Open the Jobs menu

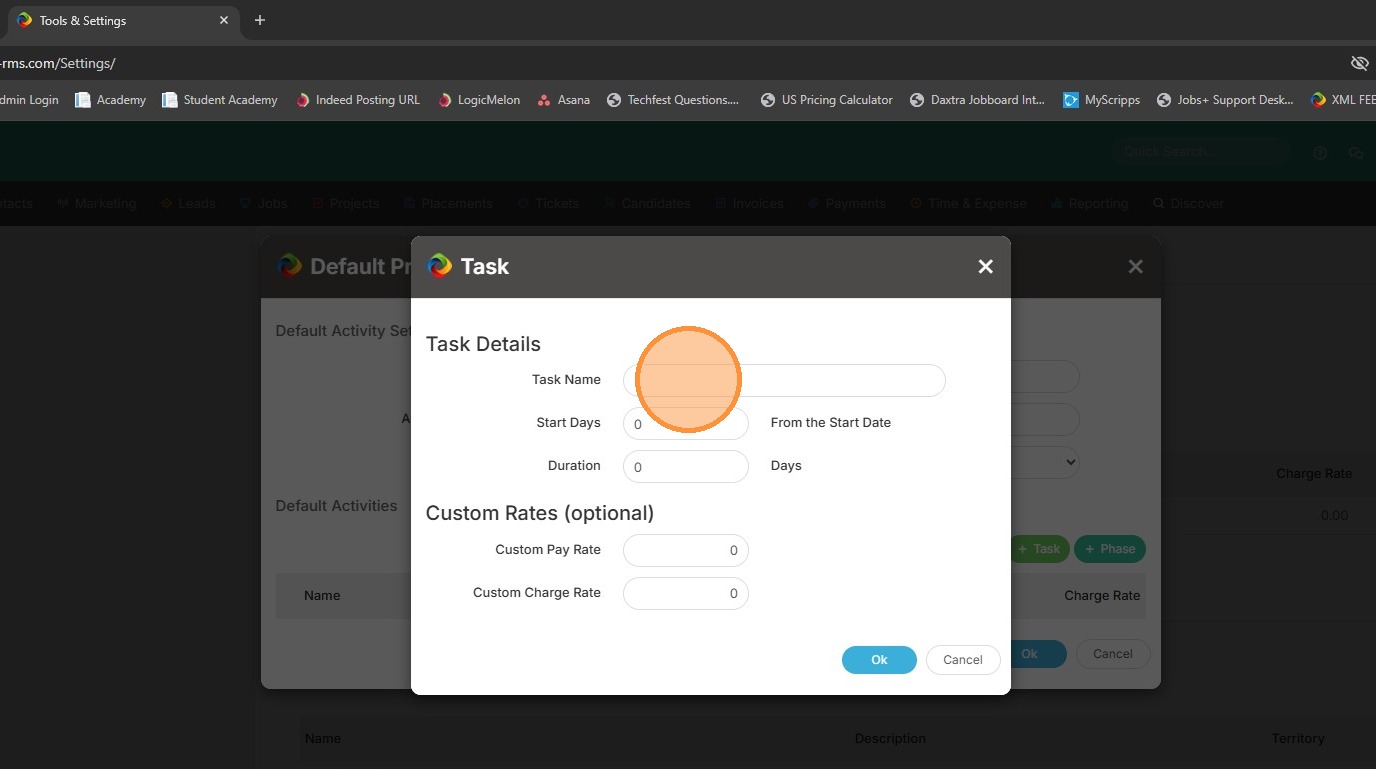point(264,203)
